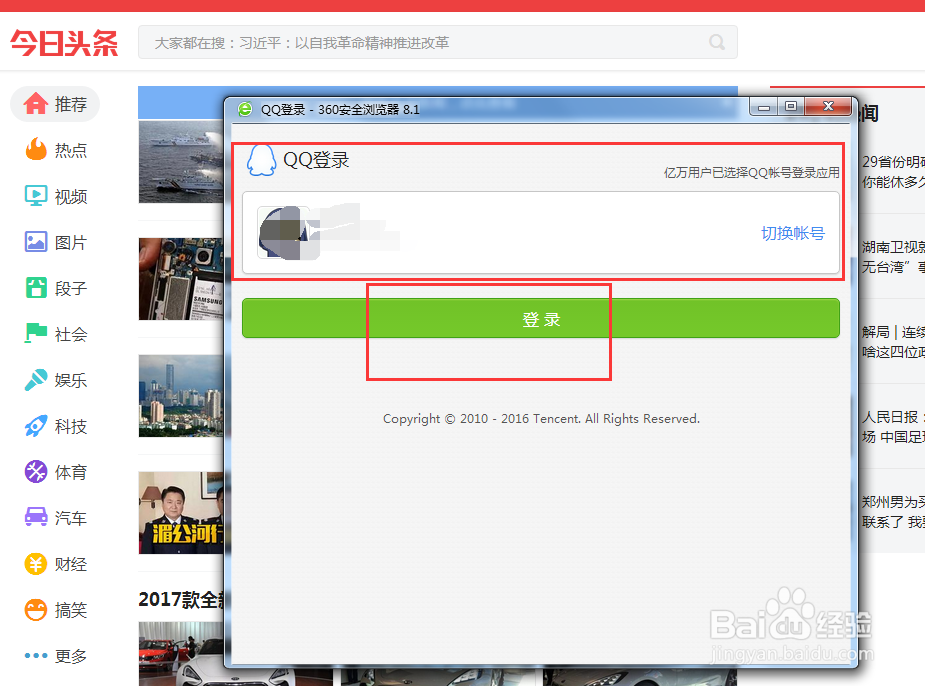Viewport: 925px width, 686px height.
Task: Click the 汽车 car icon
Action: [36, 517]
